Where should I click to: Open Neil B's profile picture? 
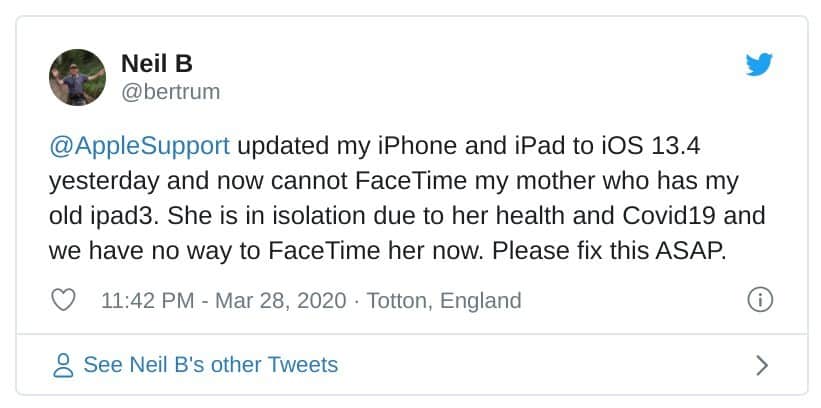(78, 78)
